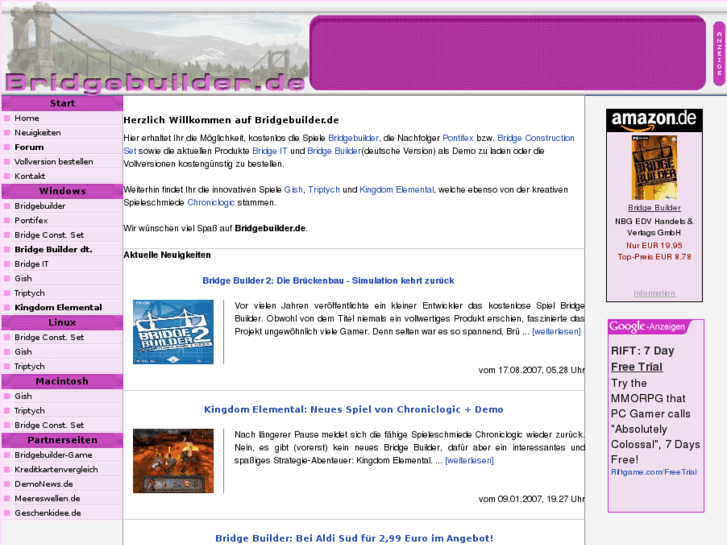Open Bridgebuilder under Windows section
The image size is (727, 545).
click(40, 206)
